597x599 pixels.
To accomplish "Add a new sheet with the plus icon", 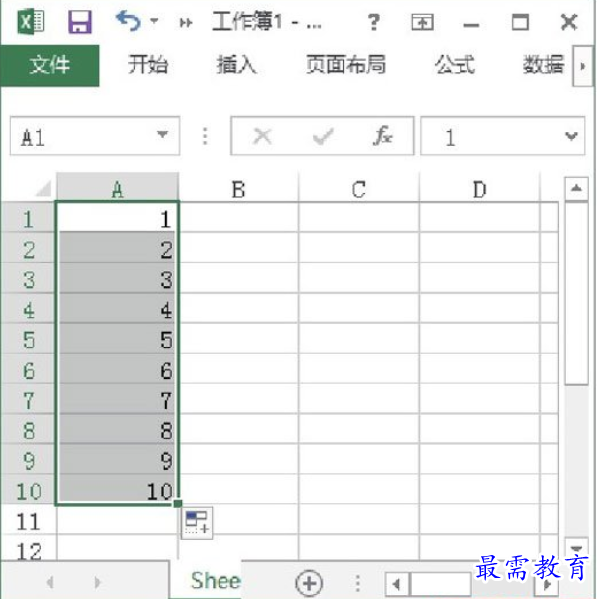I will click(309, 583).
